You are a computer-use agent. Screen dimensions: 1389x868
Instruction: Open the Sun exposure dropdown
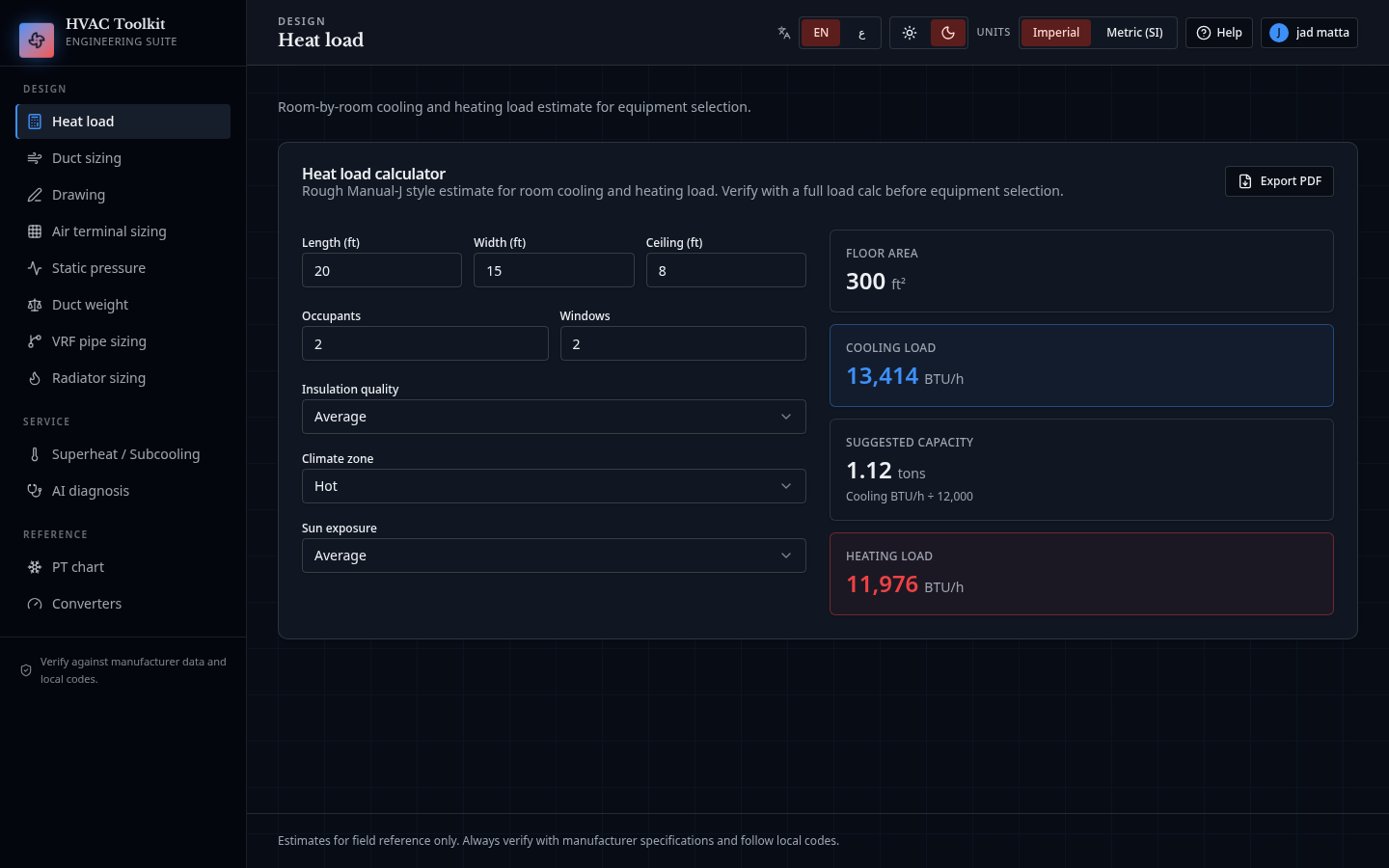tap(554, 556)
